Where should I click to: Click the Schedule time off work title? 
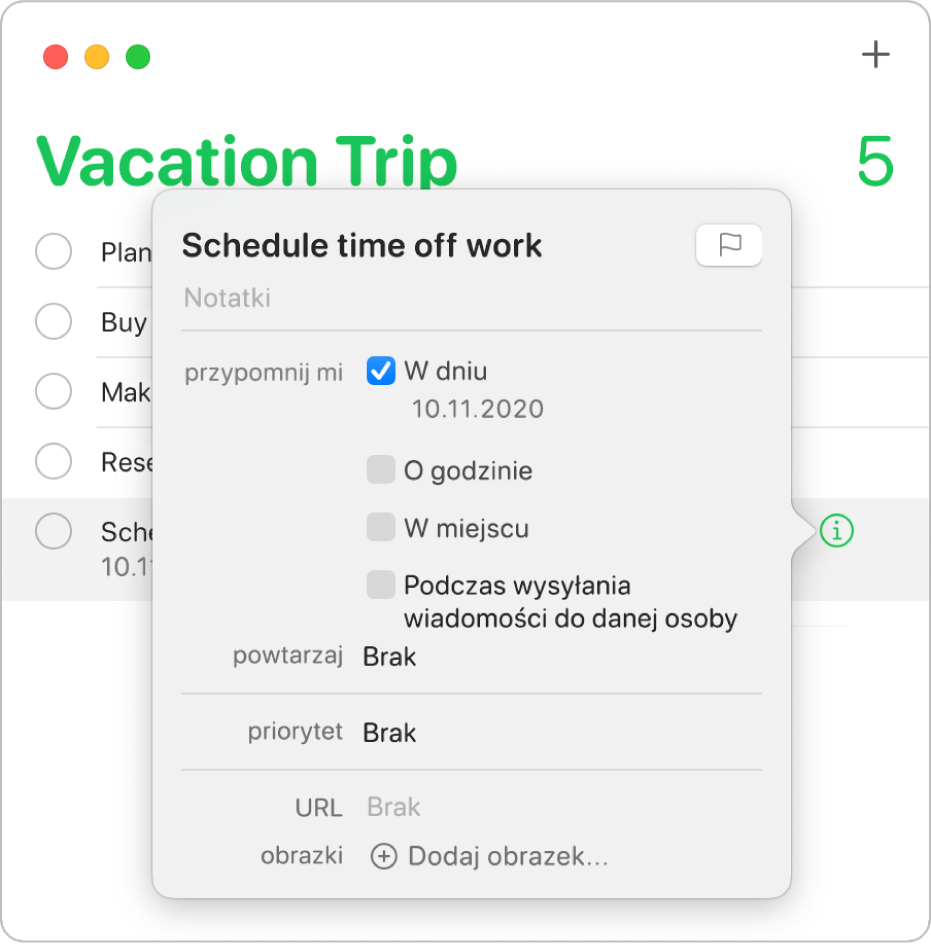(x=362, y=245)
